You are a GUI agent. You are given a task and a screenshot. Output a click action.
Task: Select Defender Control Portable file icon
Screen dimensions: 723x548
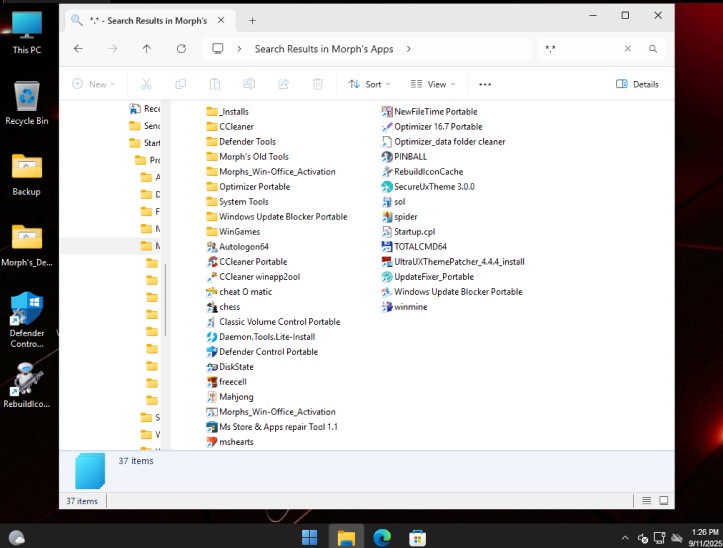pyautogui.click(x=212, y=352)
